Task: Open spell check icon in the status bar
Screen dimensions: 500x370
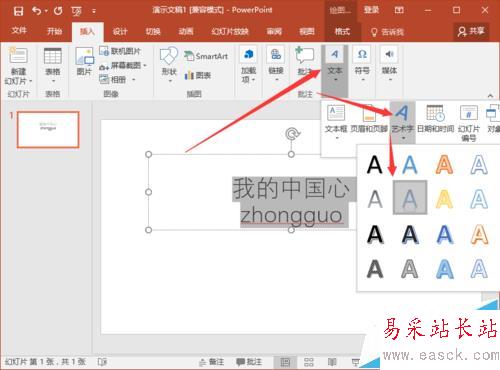Action: (x=102, y=362)
